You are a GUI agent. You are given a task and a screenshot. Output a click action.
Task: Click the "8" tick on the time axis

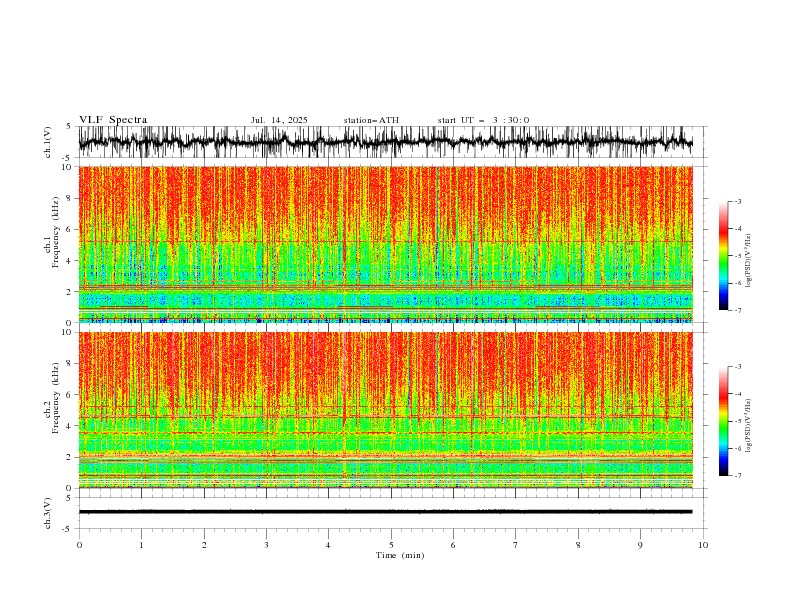click(x=578, y=545)
